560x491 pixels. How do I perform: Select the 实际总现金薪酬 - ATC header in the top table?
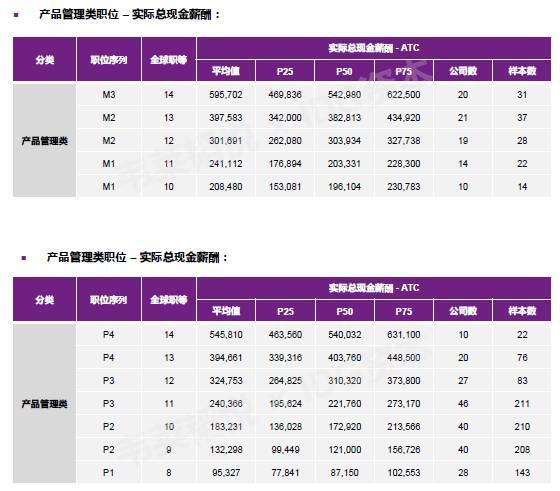[374, 48]
